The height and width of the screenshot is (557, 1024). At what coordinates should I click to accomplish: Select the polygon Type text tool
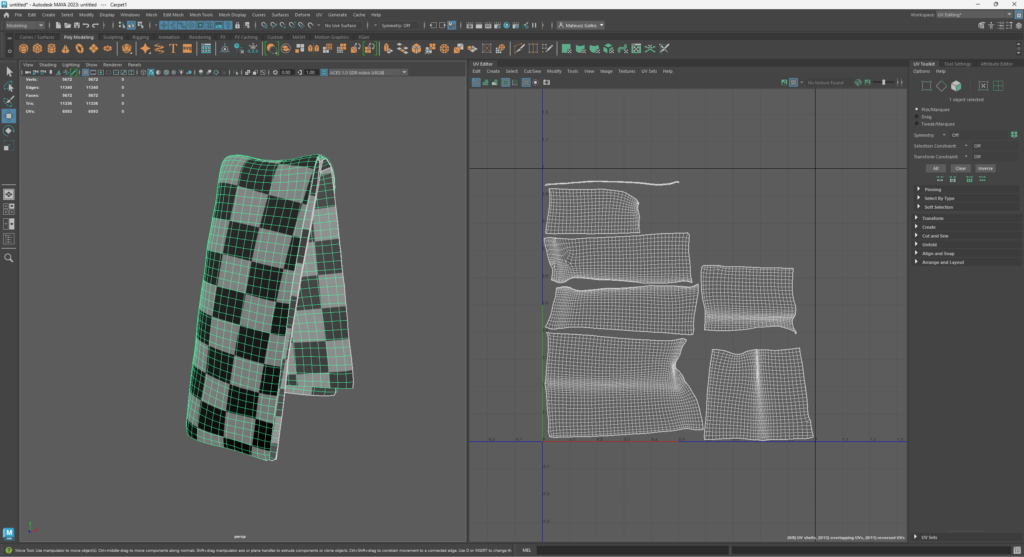point(173,48)
